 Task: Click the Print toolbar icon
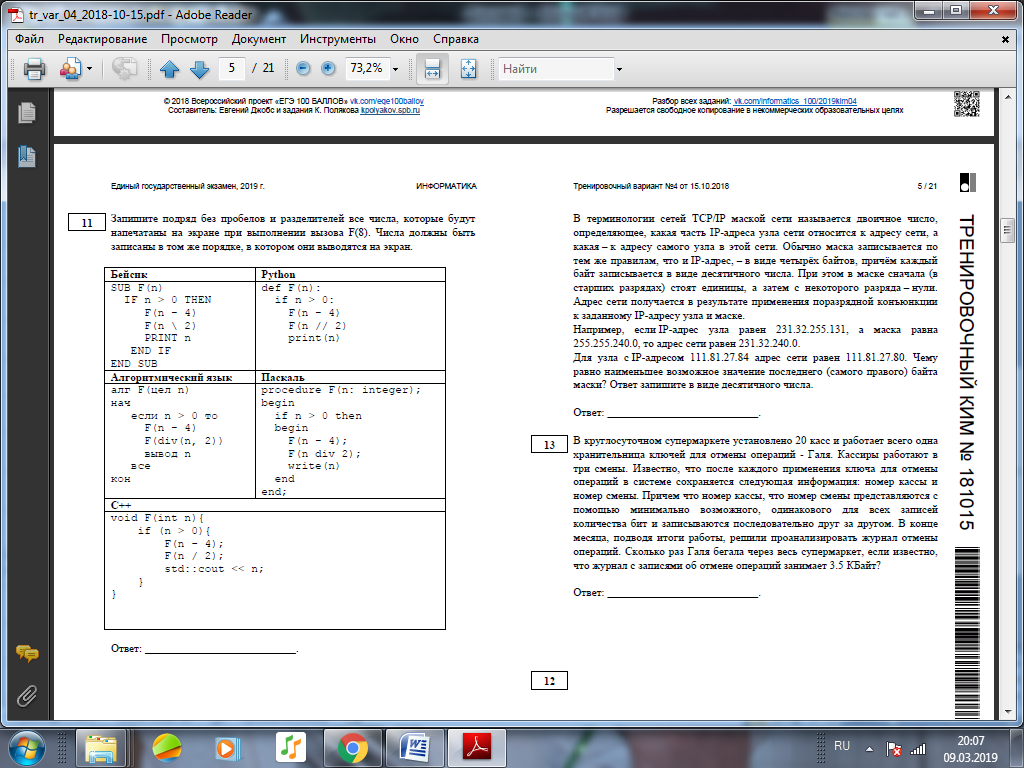[x=35, y=68]
